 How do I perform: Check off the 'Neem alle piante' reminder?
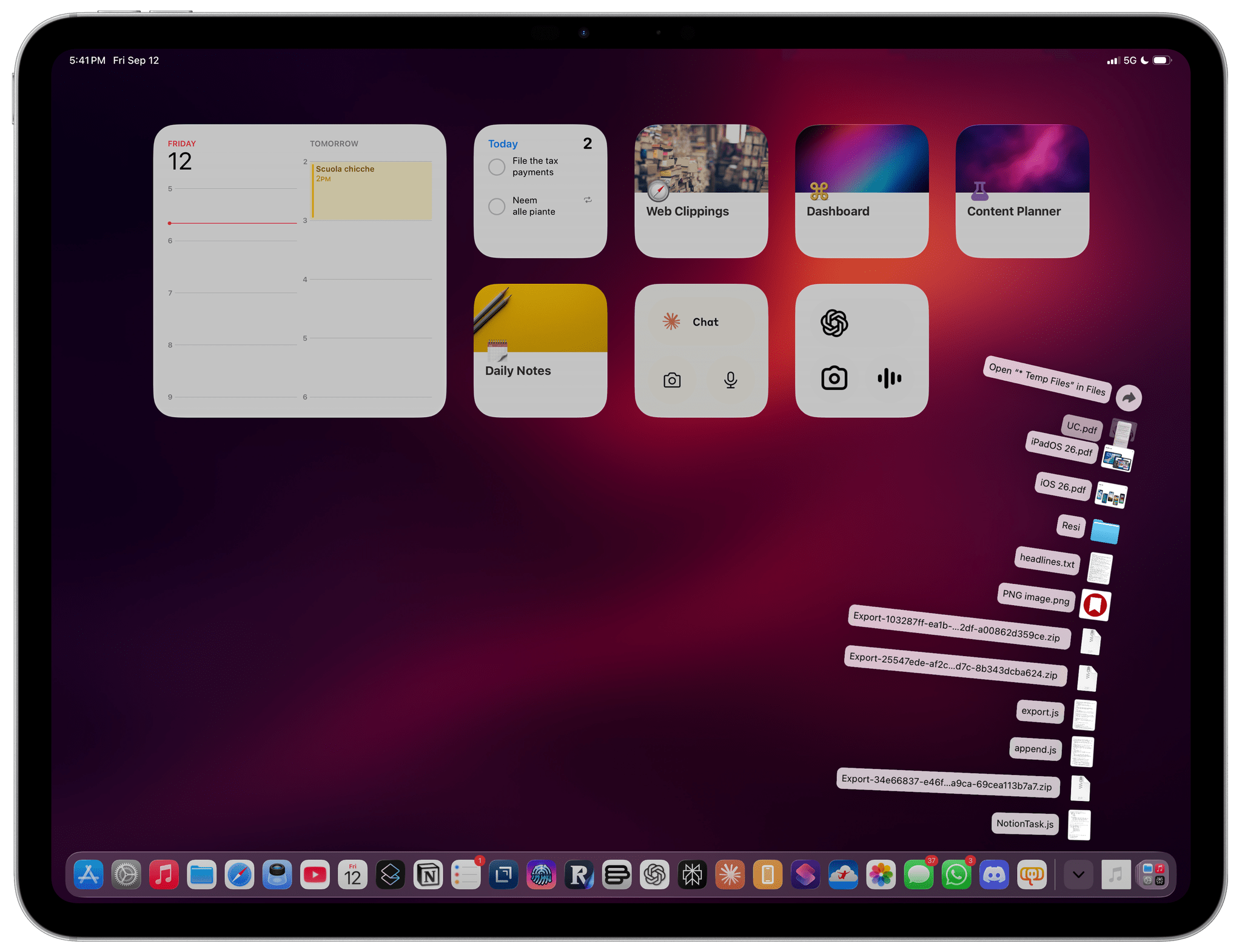497,206
